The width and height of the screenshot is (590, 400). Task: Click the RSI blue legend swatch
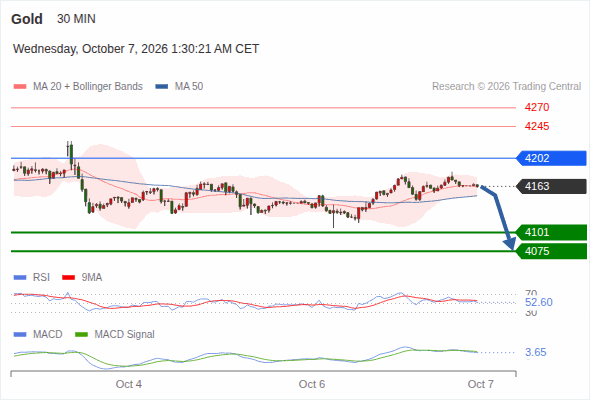tap(20, 278)
